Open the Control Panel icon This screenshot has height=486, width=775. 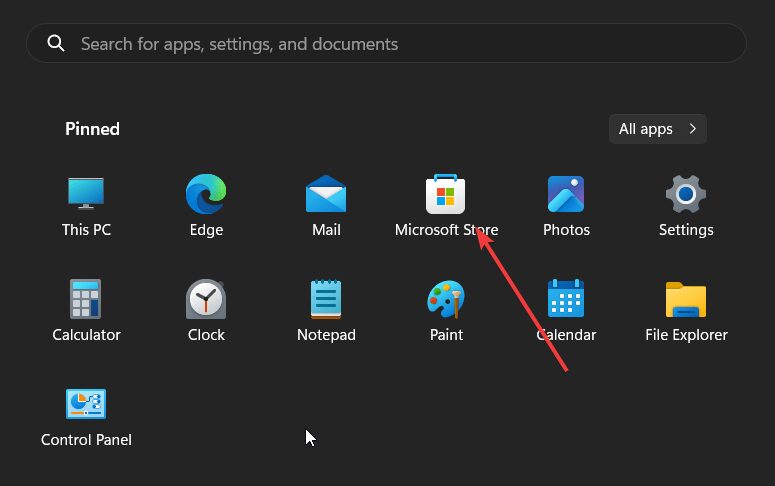tap(86, 404)
